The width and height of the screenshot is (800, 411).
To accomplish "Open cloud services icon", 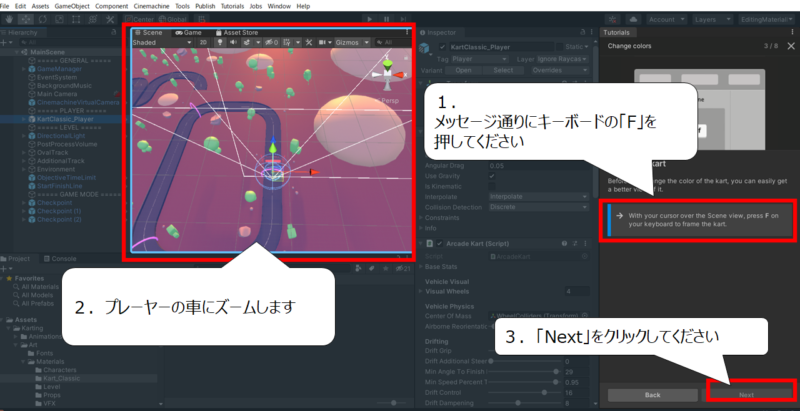I will [x=633, y=19].
